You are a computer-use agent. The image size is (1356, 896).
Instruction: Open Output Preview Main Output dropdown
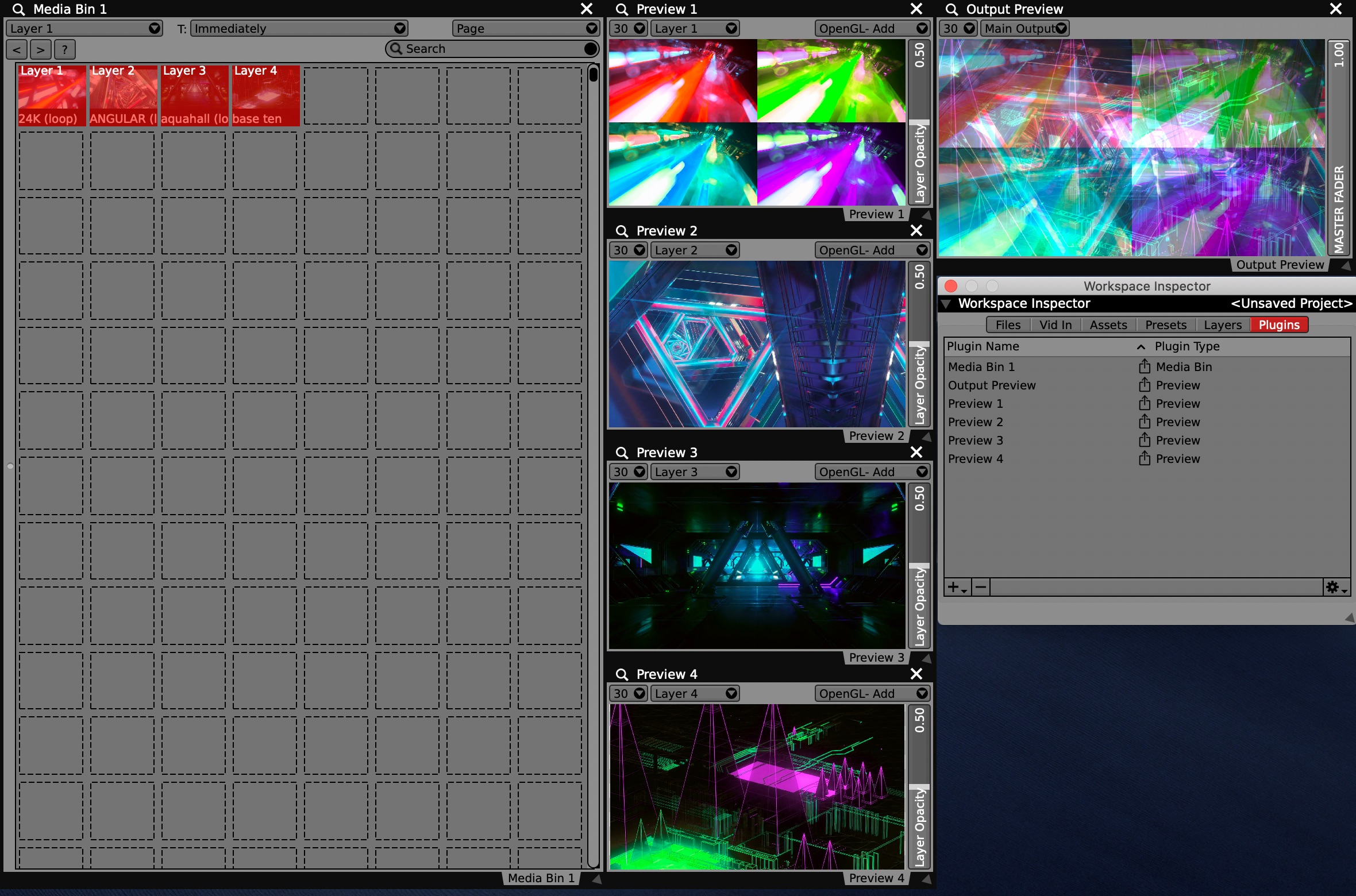(1024, 28)
